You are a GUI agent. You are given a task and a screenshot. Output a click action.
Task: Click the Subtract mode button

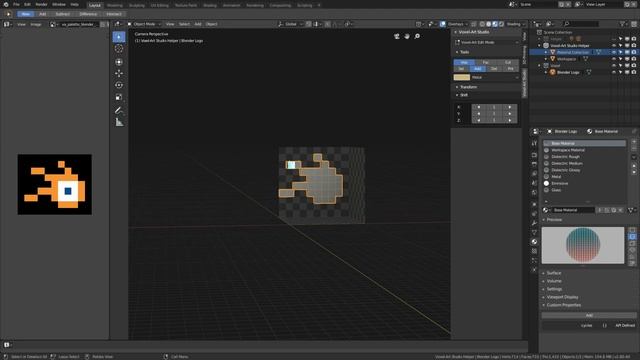pyautogui.click(x=62, y=14)
